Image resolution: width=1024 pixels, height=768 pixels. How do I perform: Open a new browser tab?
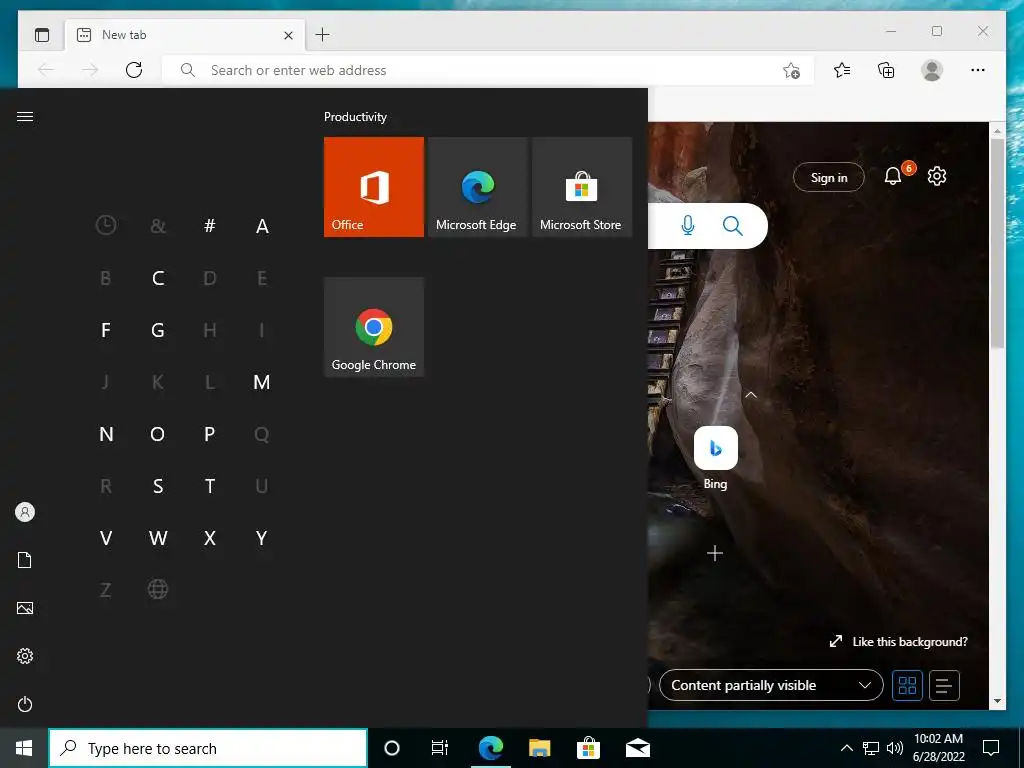323,35
